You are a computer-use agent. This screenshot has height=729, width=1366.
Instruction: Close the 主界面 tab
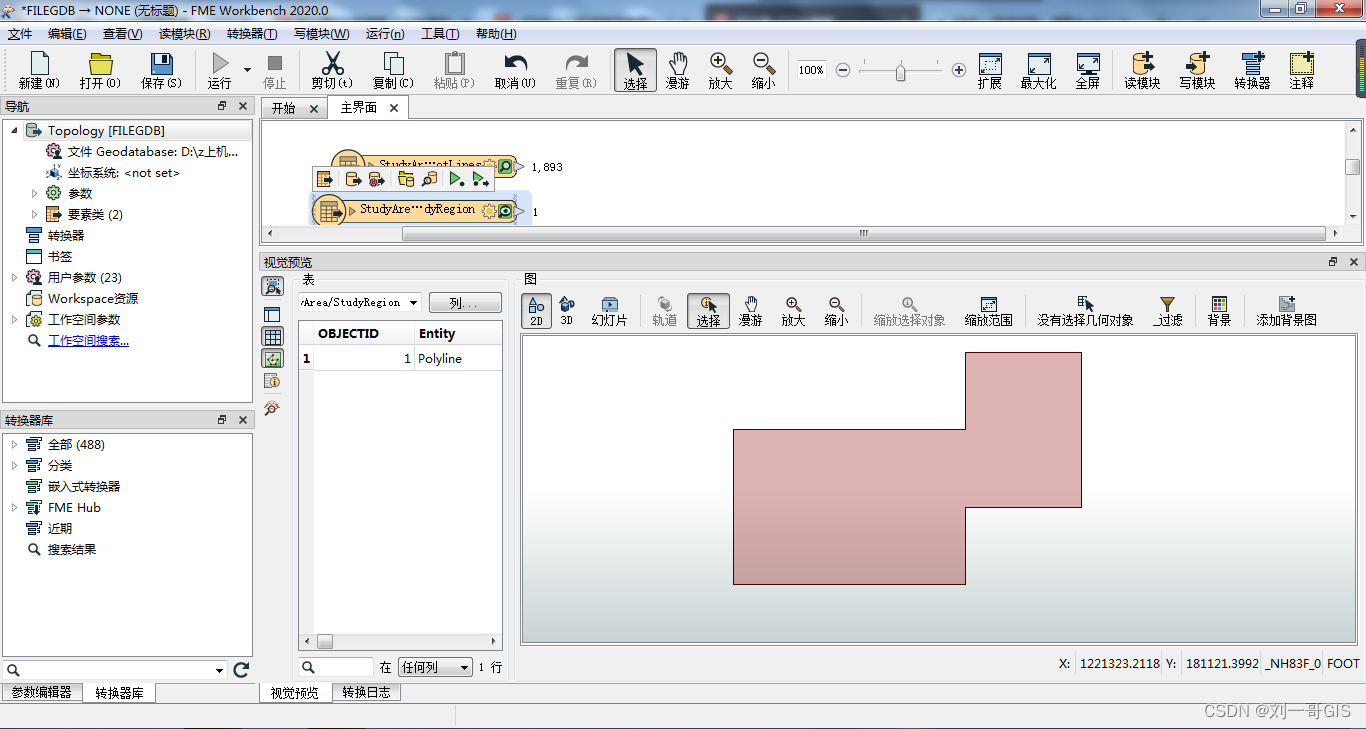[x=394, y=108]
